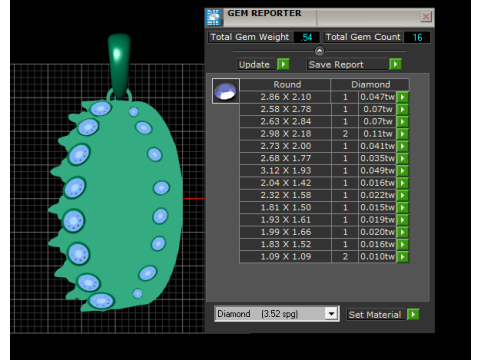Click the green arrow for the 0.11tw row
This screenshot has height=360, width=480.
[x=403, y=134]
